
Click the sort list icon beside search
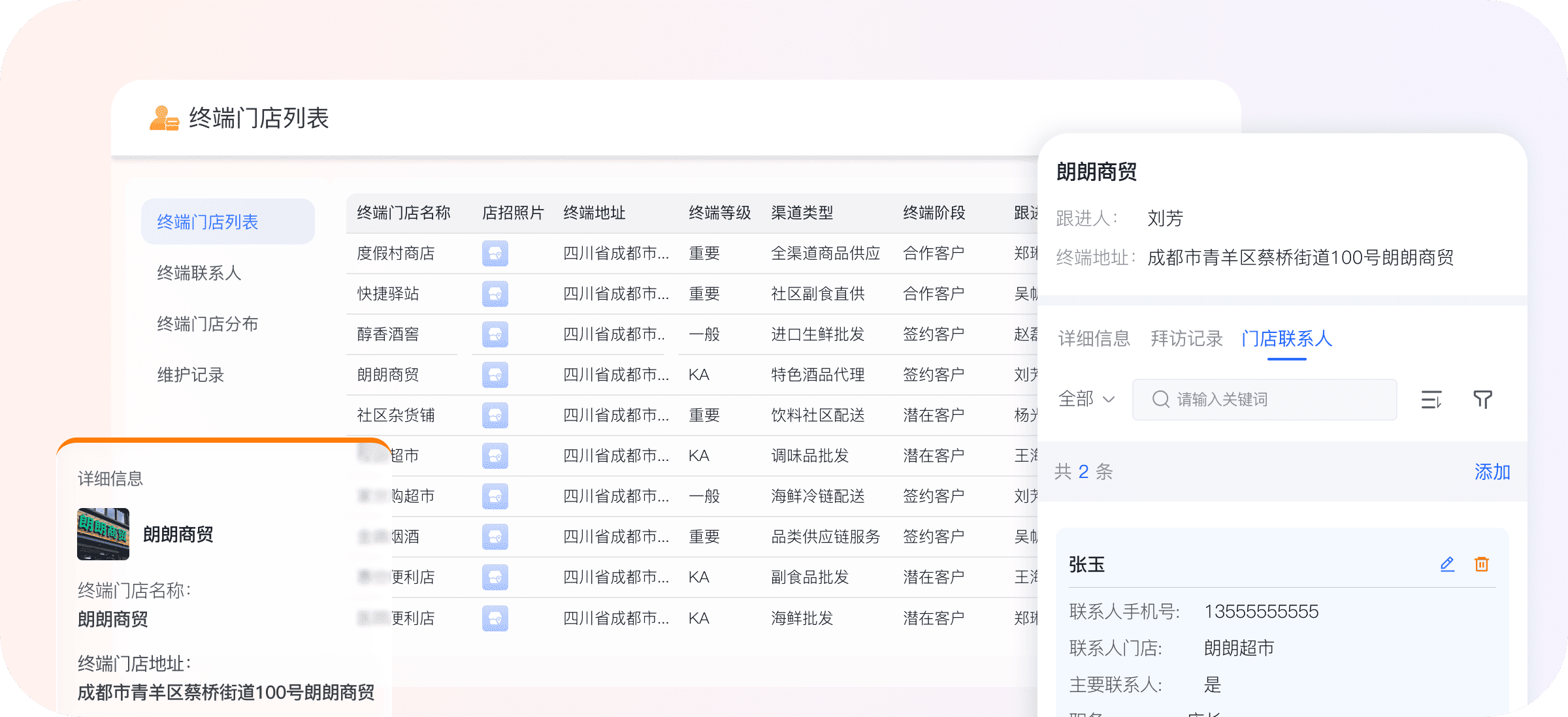[1431, 399]
